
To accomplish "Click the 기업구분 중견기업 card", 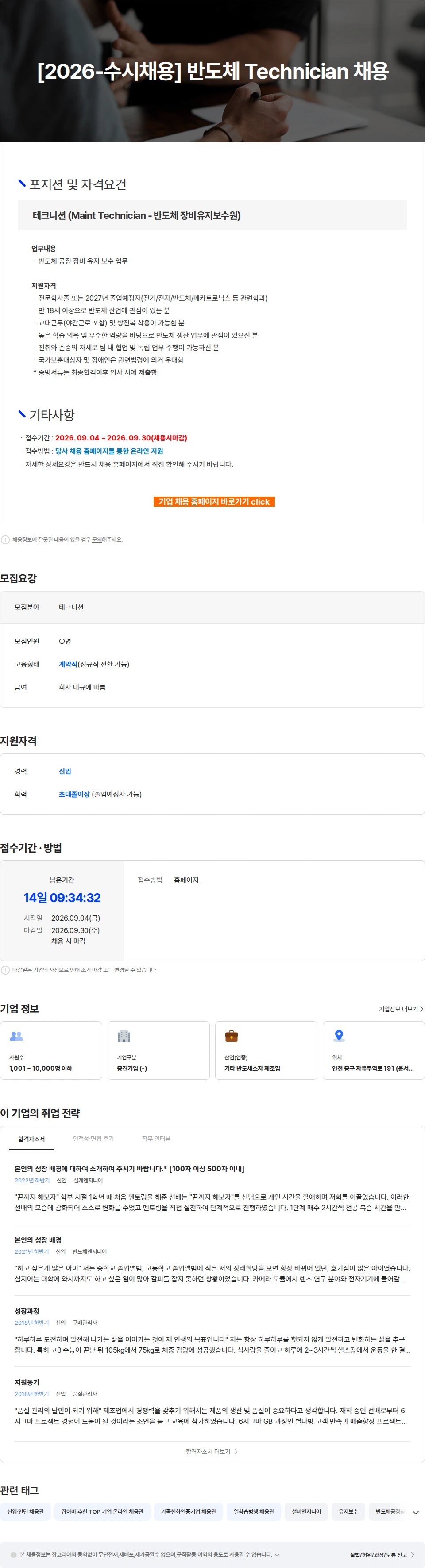I will tap(158, 1051).
